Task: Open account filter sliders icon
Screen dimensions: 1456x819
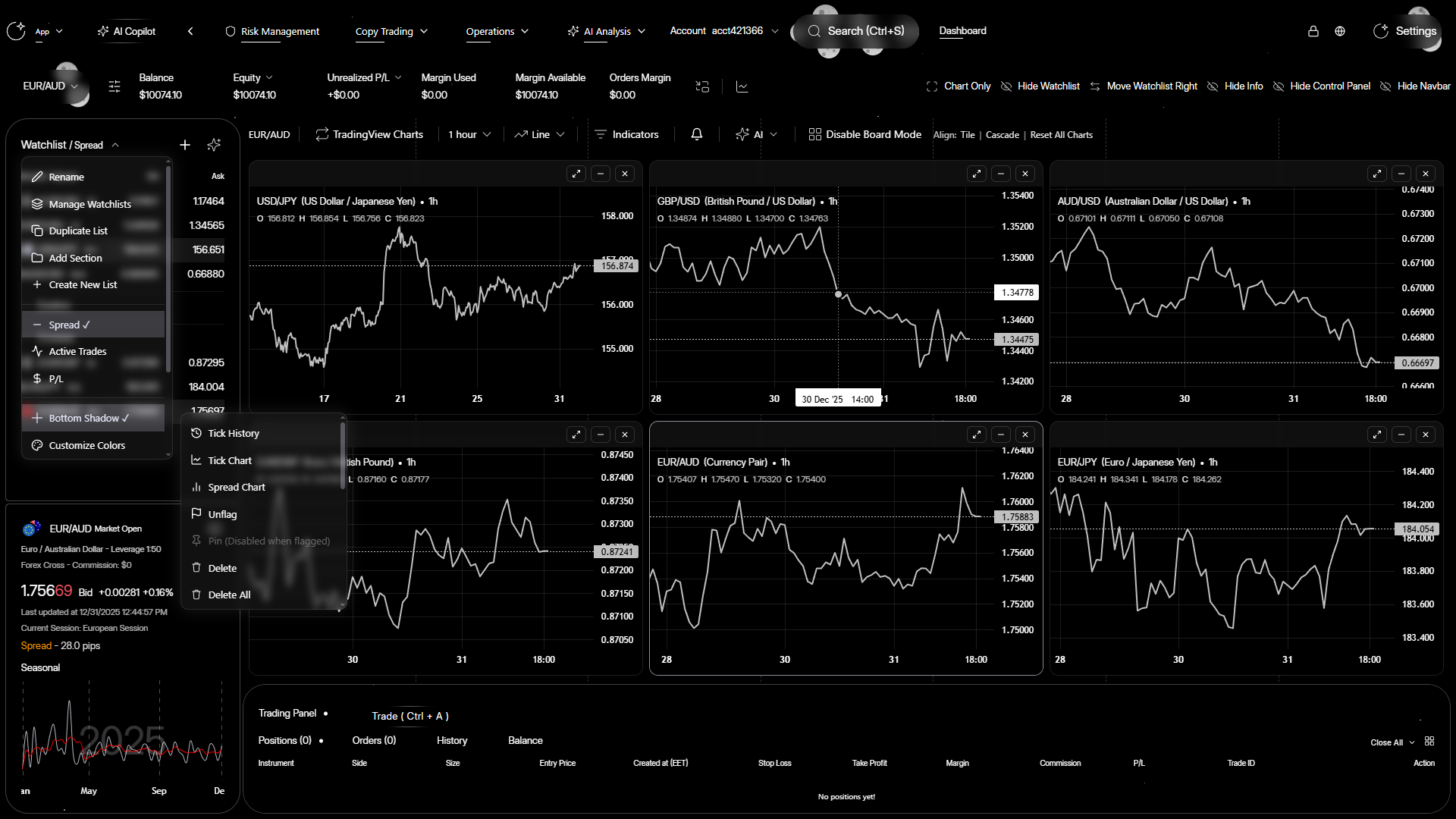Action: 115,86
